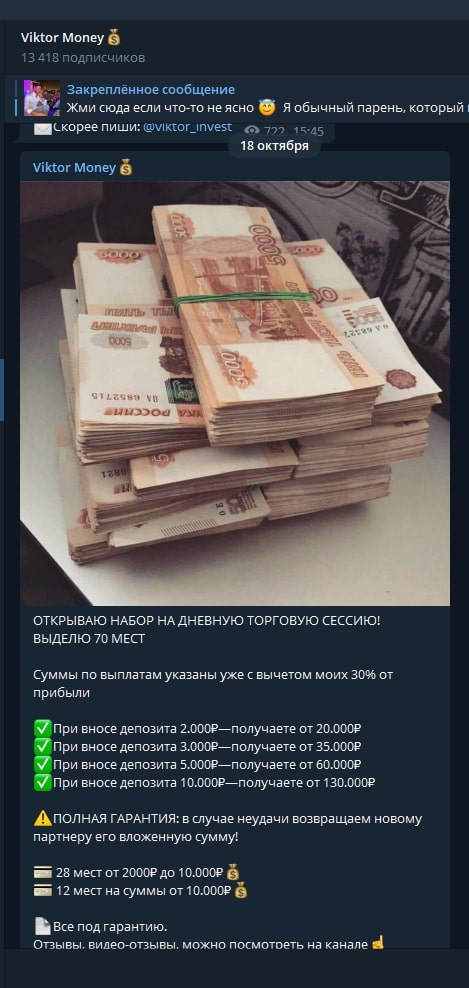
Task: Open the @viktor_invest mention link
Action: 187,127
